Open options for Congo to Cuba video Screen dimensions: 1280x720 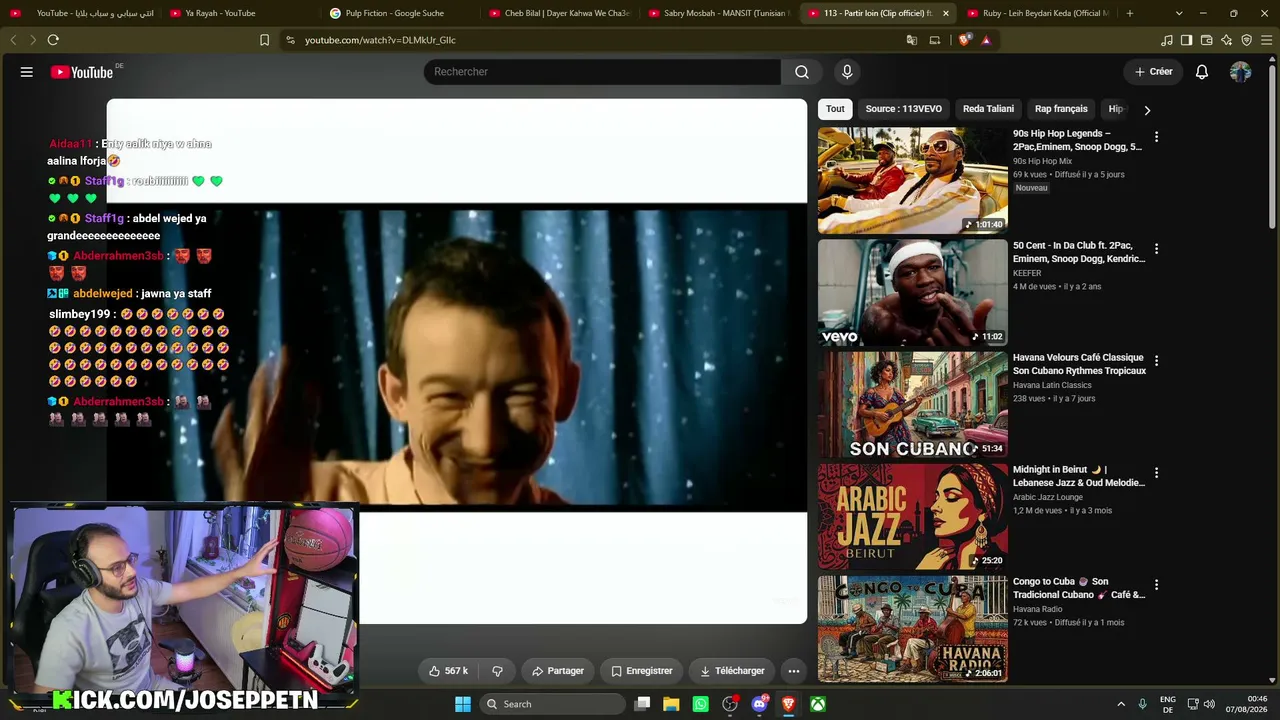tap(1156, 584)
